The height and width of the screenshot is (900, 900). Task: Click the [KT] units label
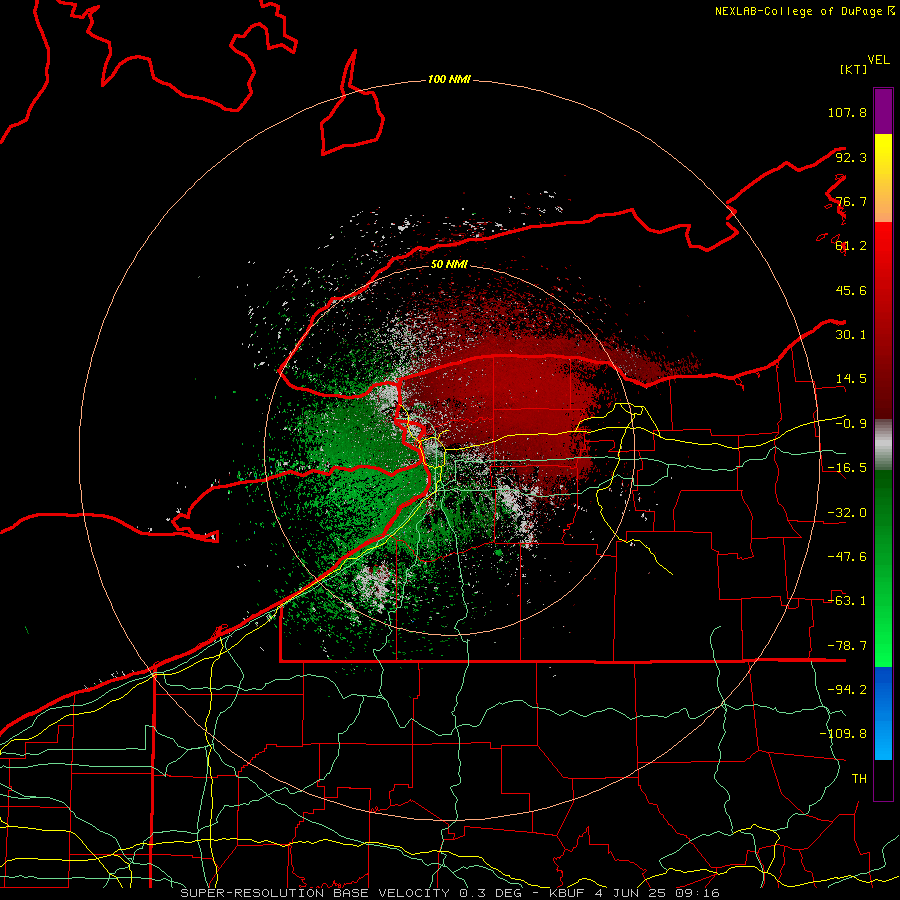pyautogui.click(x=854, y=69)
